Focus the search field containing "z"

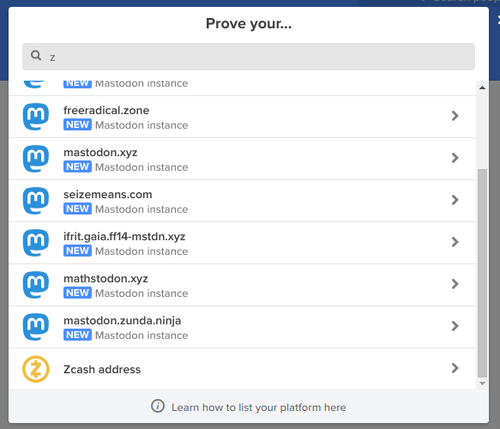pyautogui.click(x=249, y=56)
